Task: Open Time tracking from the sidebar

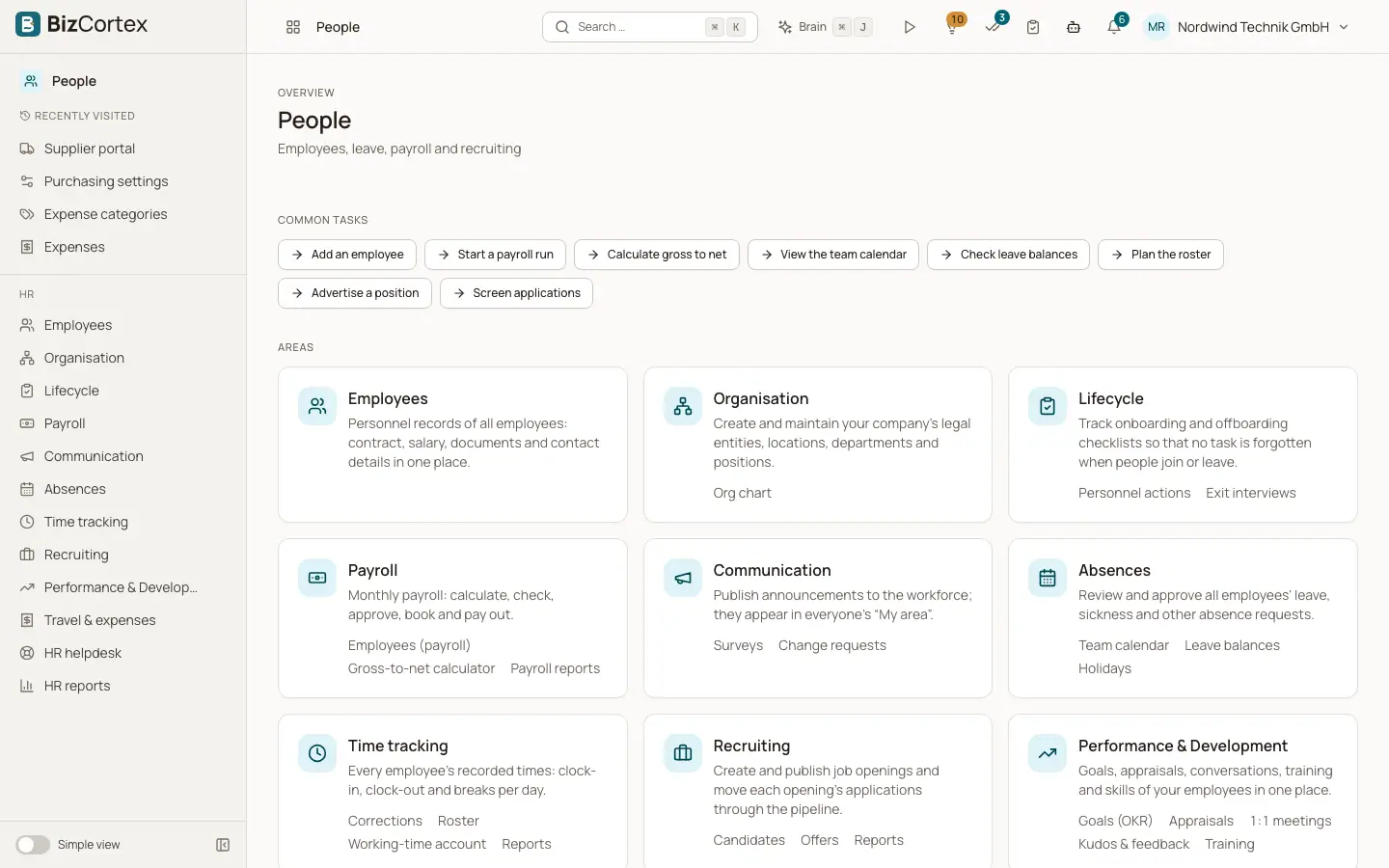Action: (86, 522)
